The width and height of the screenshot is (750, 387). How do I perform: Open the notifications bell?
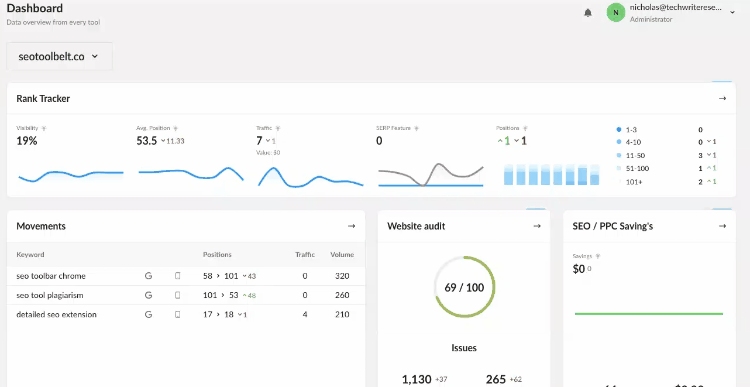point(588,13)
